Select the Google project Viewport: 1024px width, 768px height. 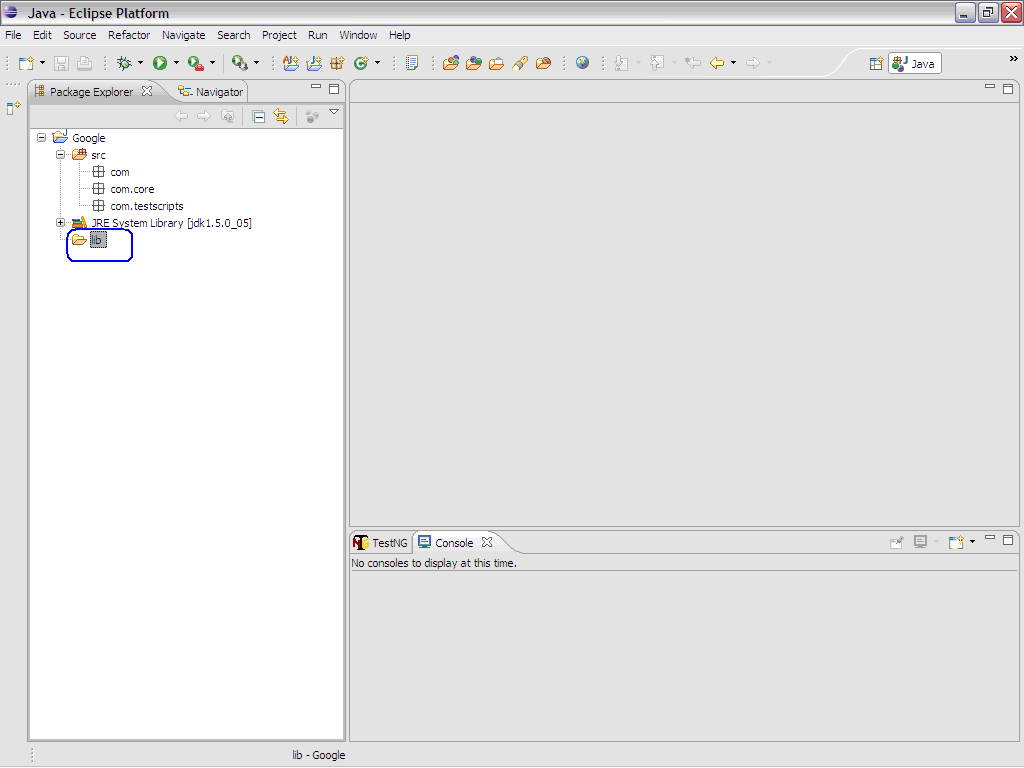(x=89, y=138)
